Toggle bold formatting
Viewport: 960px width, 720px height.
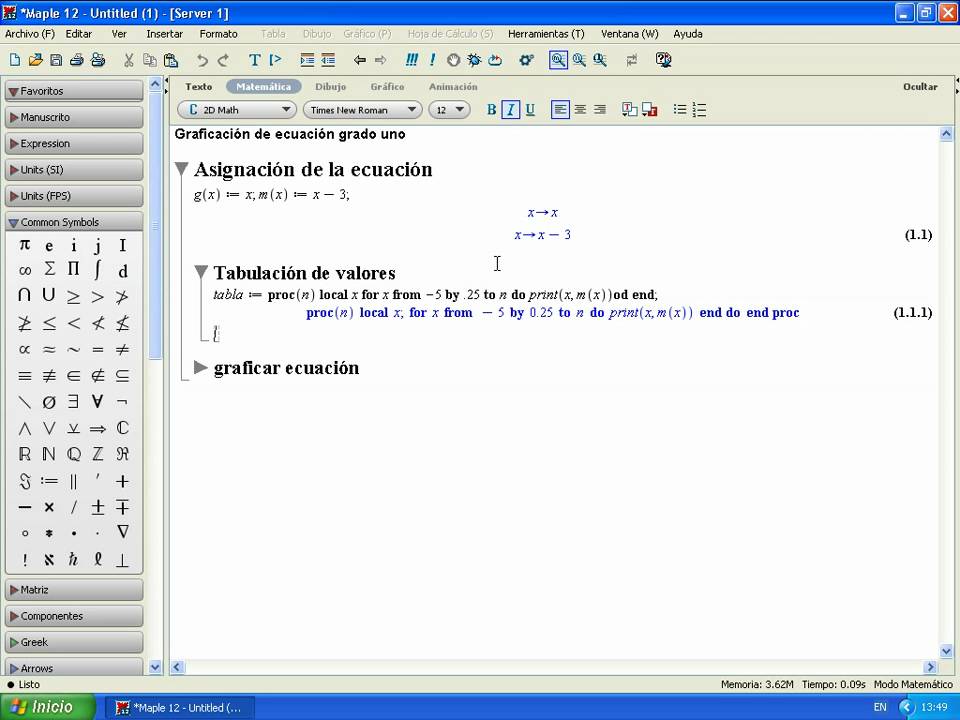(491, 110)
